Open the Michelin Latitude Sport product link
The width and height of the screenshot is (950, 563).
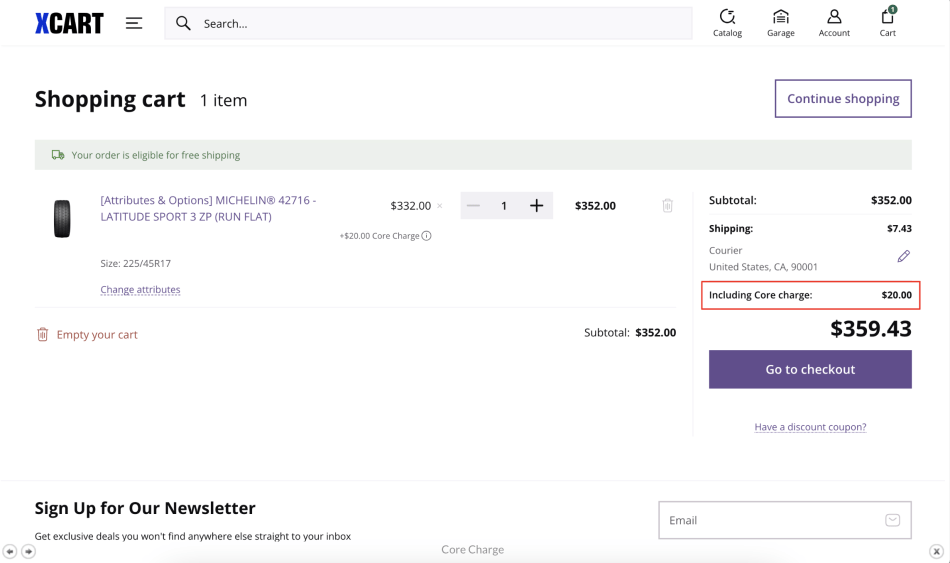(x=208, y=208)
